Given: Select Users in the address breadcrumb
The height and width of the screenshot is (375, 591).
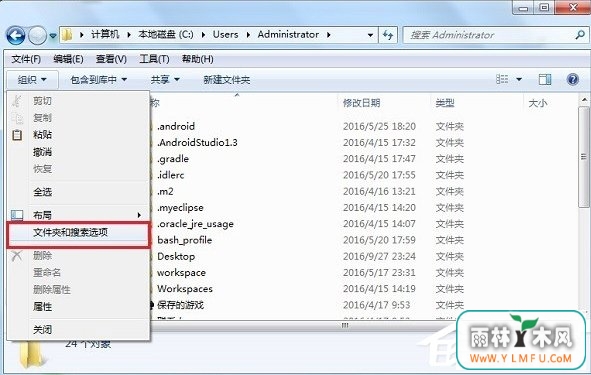Looking at the screenshot, I should coord(225,35).
